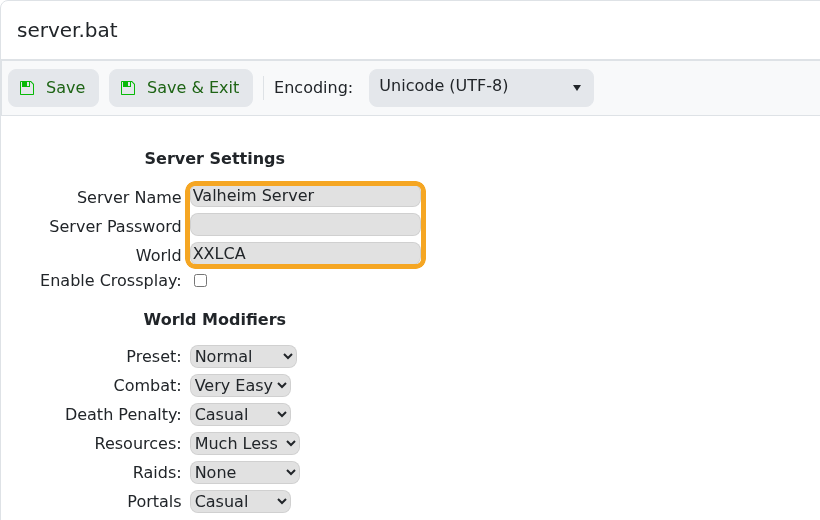
Task: Open the Resources dropdown
Action: (x=245, y=444)
